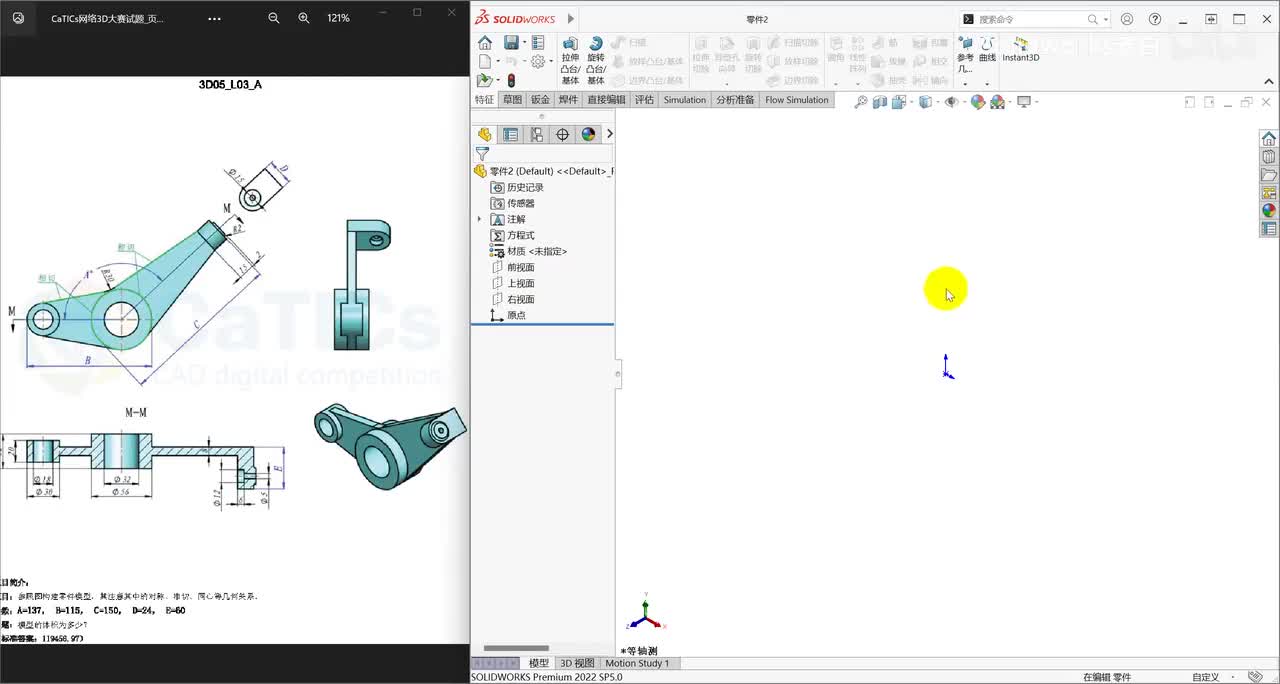Zoom out on the PDF viewer window
Image resolution: width=1280 pixels, height=684 pixels.
coord(274,18)
